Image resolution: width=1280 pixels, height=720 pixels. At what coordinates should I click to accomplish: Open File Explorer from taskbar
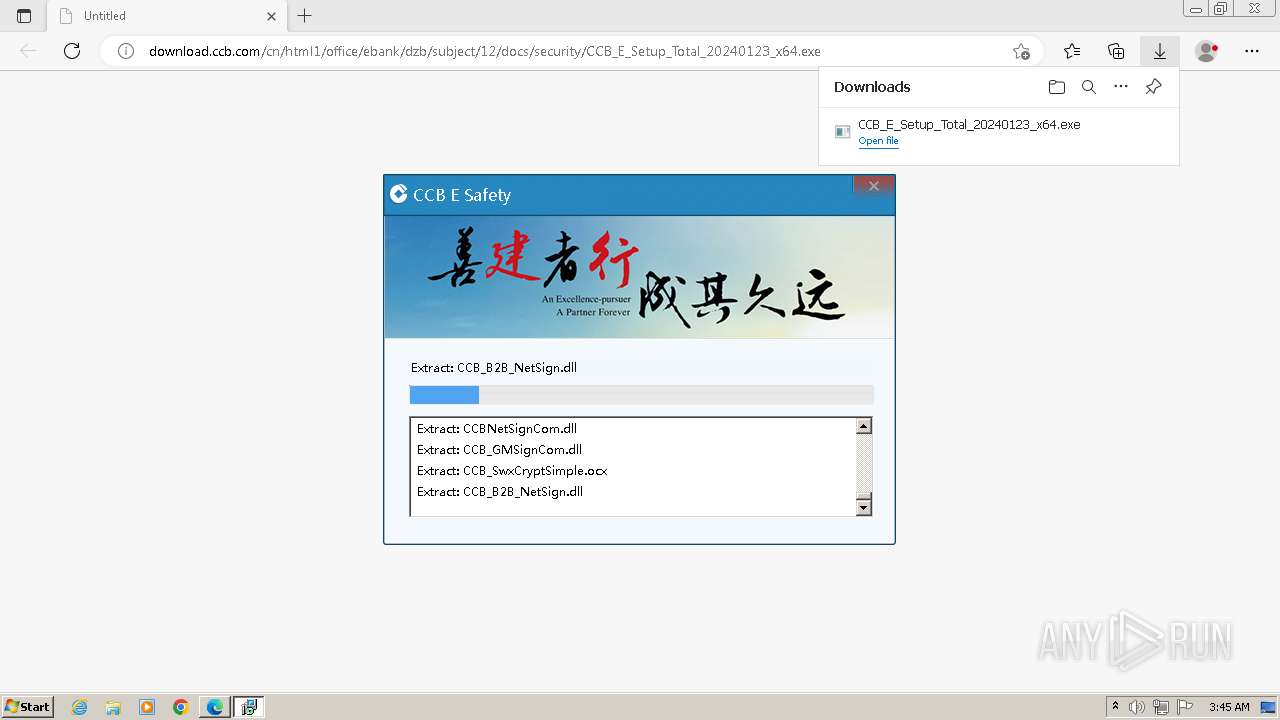click(113, 707)
